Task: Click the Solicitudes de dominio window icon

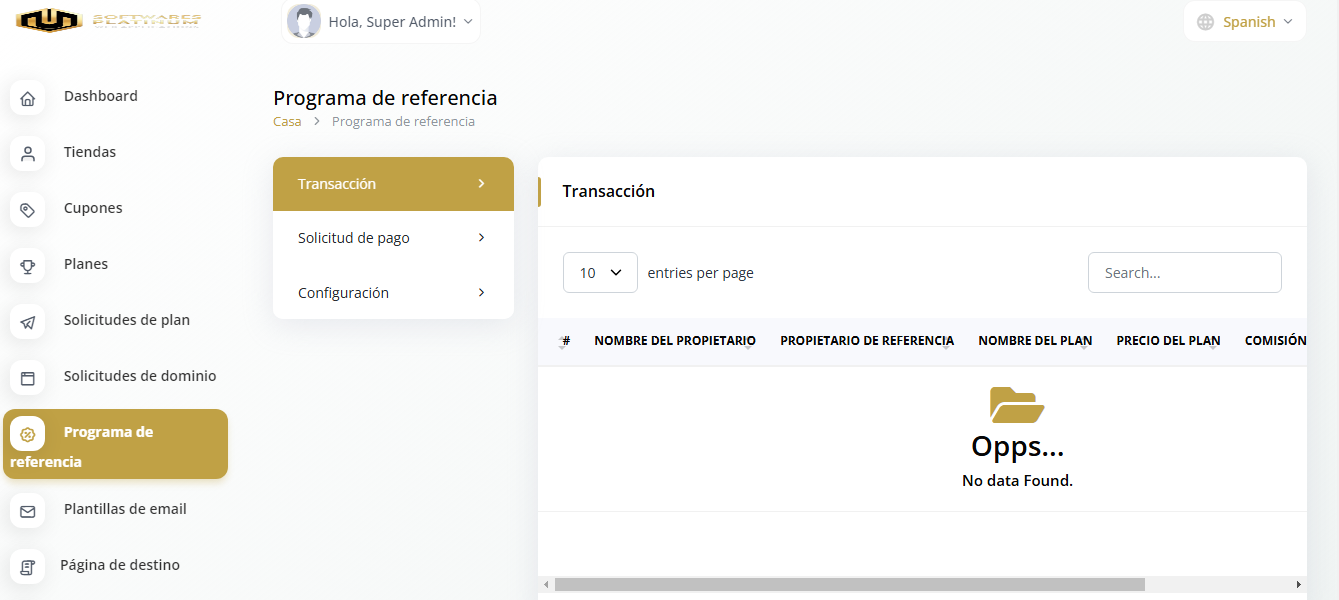Action: (x=28, y=378)
